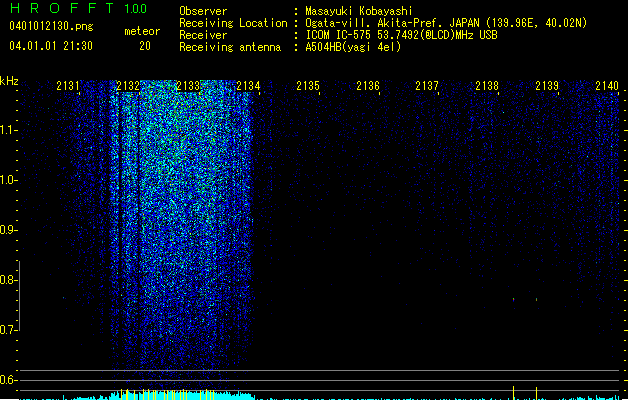Click the 1.1 kHz frequency tick label

pos(8,130)
